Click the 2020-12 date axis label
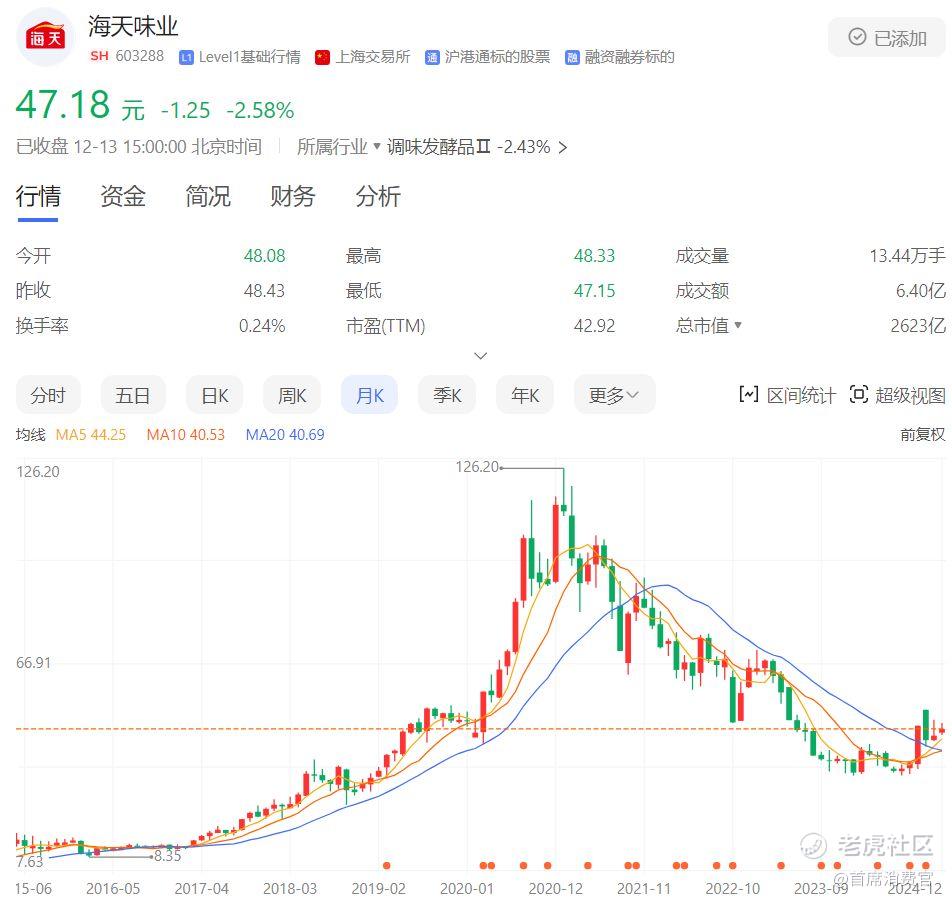 (556, 889)
